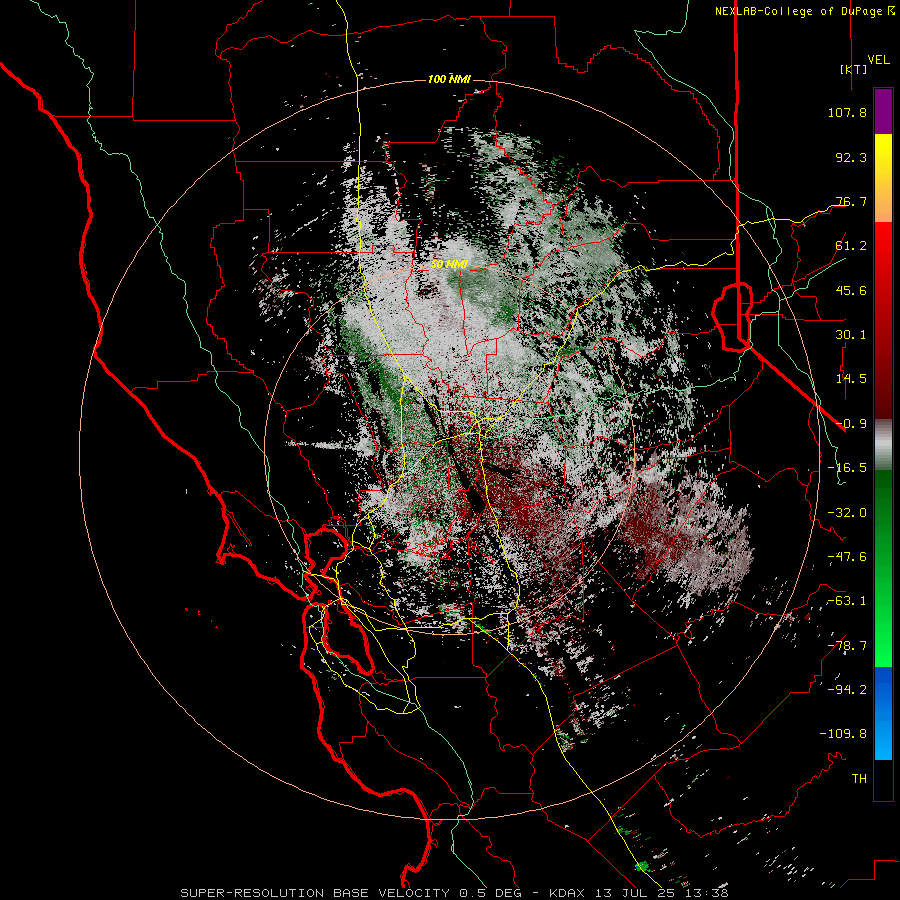Select the 76.7 legend value
The width and height of the screenshot is (900, 900).
tap(851, 201)
